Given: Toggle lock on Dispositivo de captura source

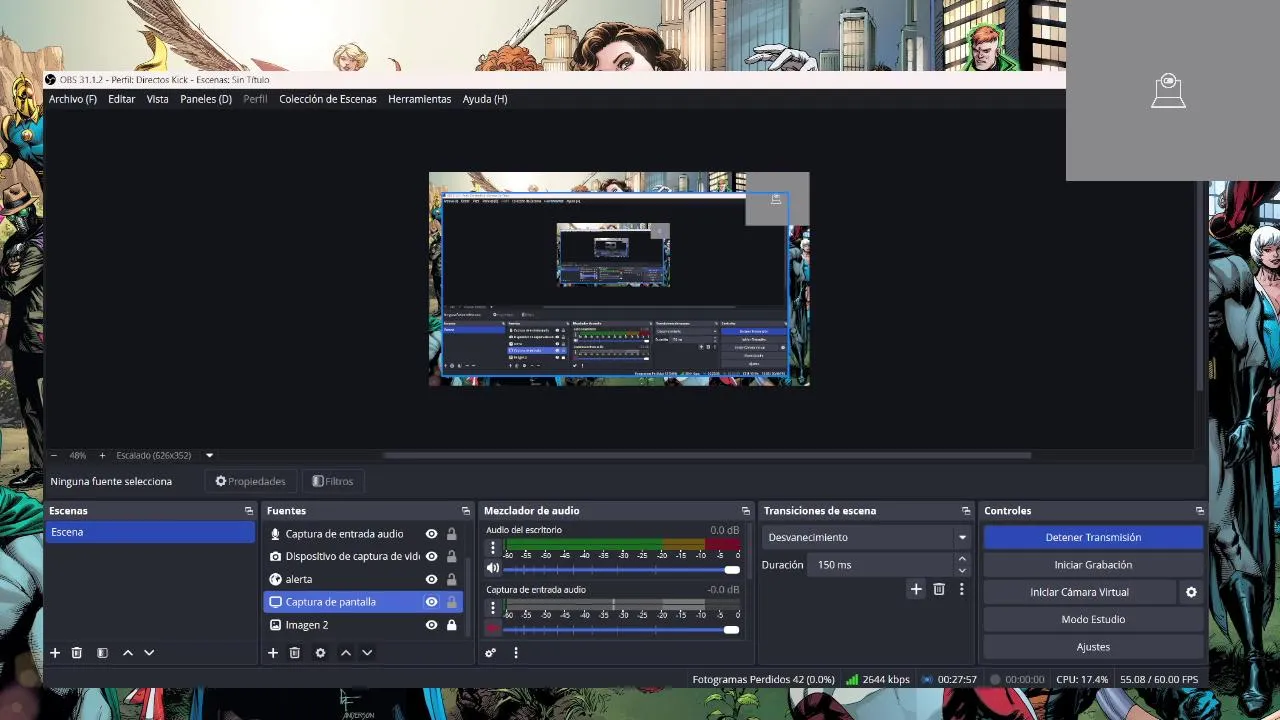Looking at the screenshot, I should (452, 556).
